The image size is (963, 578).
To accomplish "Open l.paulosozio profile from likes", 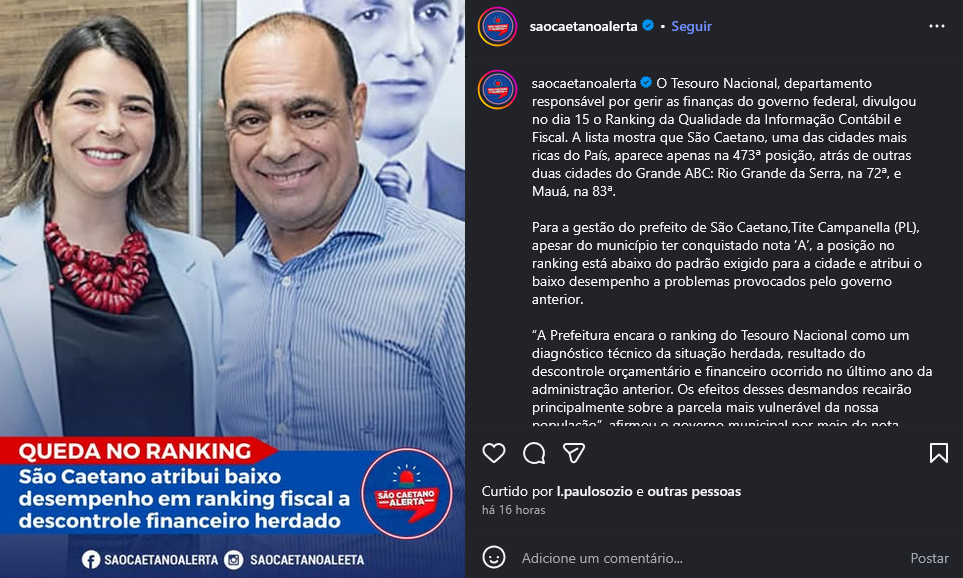I will 594,491.
